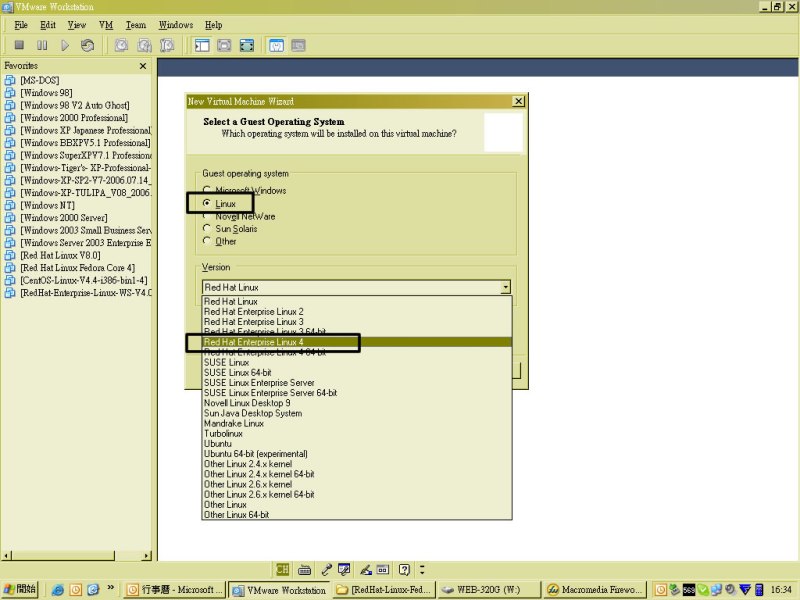Close the Favorites sidebar panel
This screenshot has height=600, width=800.
point(143,66)
